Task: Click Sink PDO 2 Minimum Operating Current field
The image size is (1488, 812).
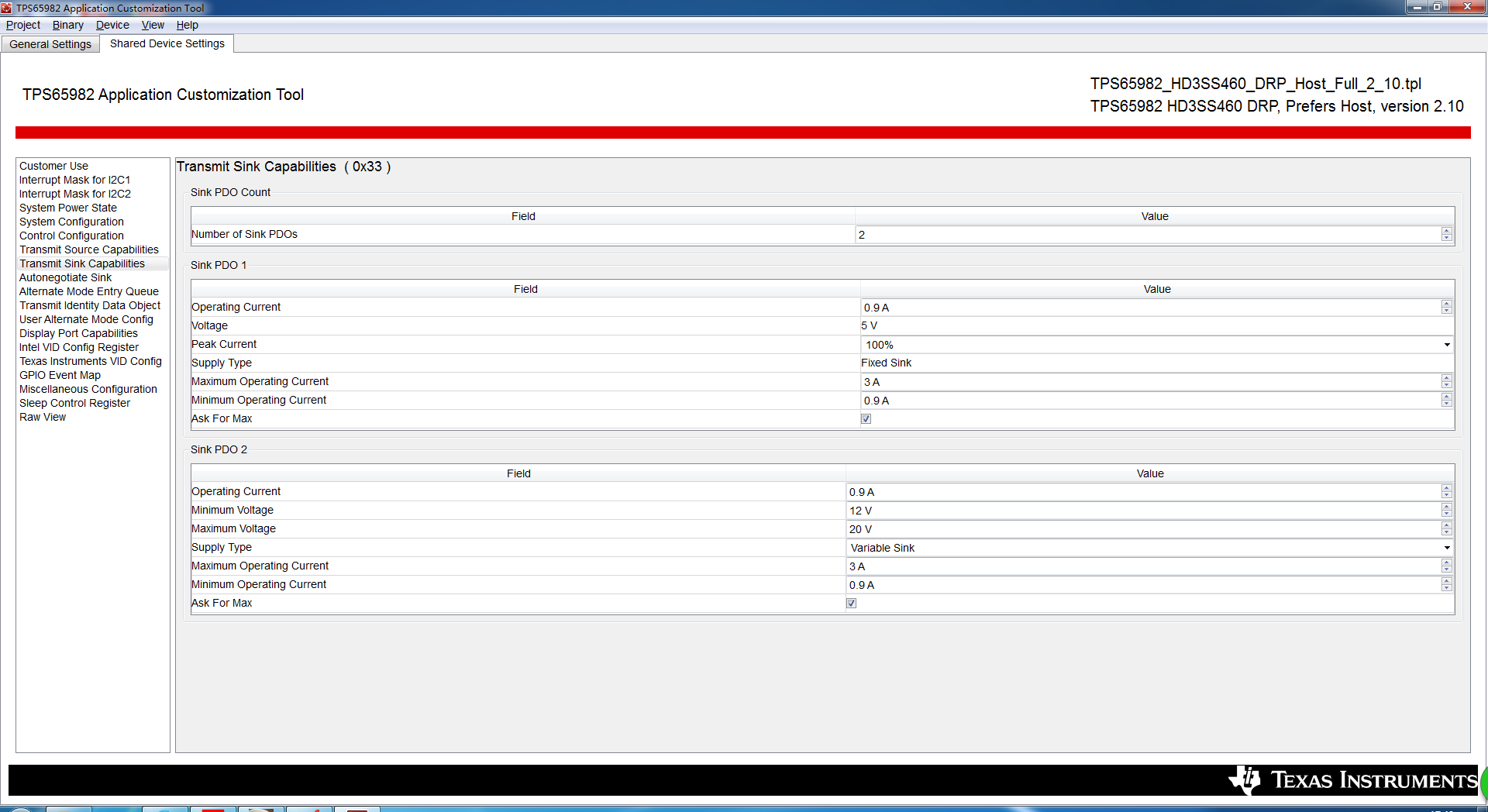Action: click(x=1143, y=585)
